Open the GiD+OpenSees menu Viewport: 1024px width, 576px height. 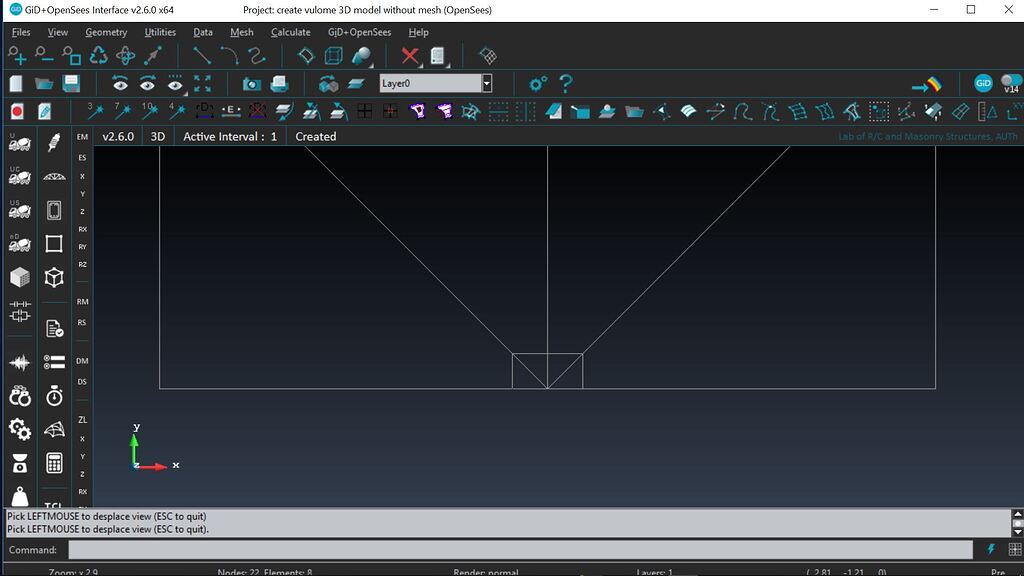coord(359,32)
